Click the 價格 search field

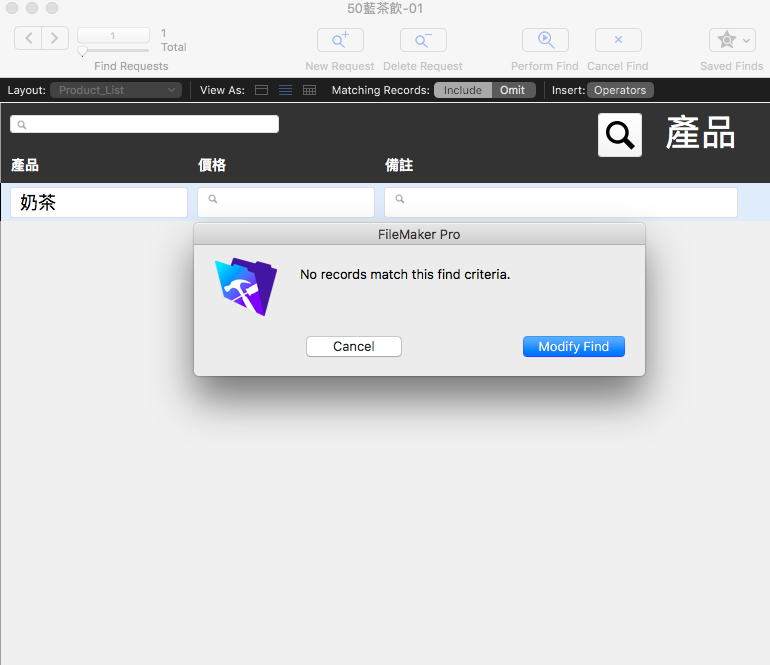(x=286, y=202)
